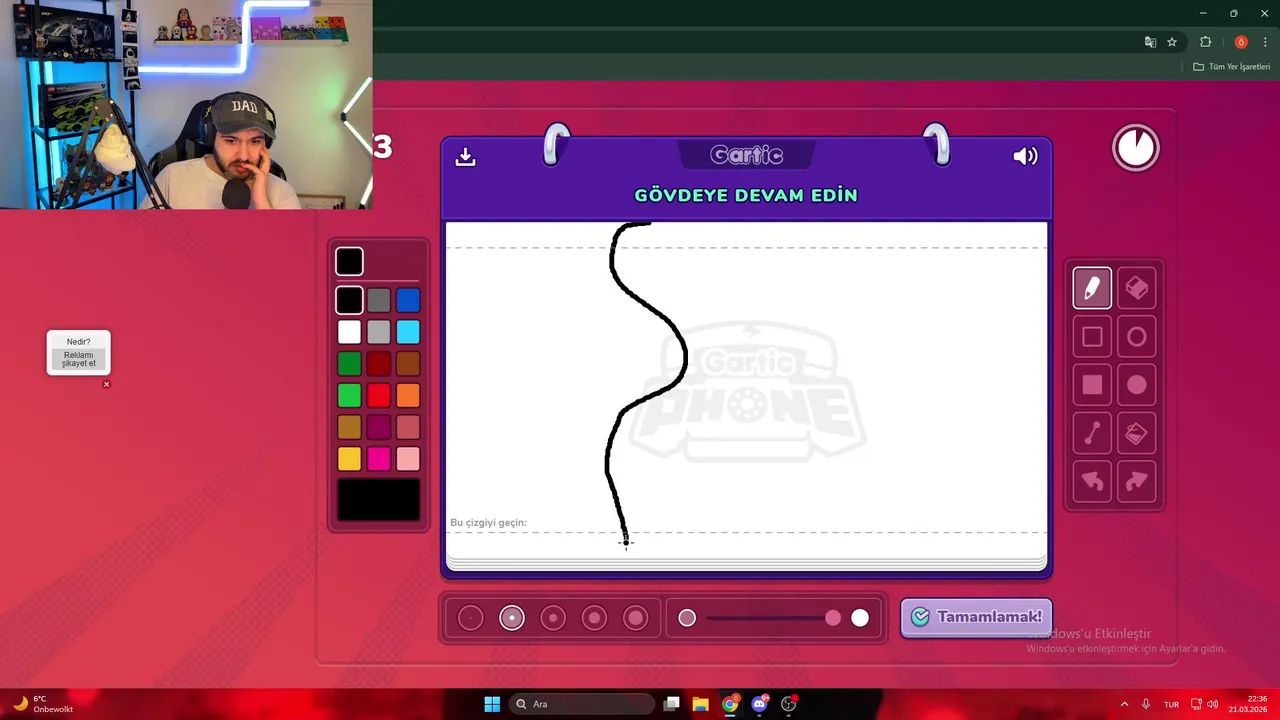Screen dimensions: 1280x720
Task: Open the browser translate icon
Action: 1150,42
